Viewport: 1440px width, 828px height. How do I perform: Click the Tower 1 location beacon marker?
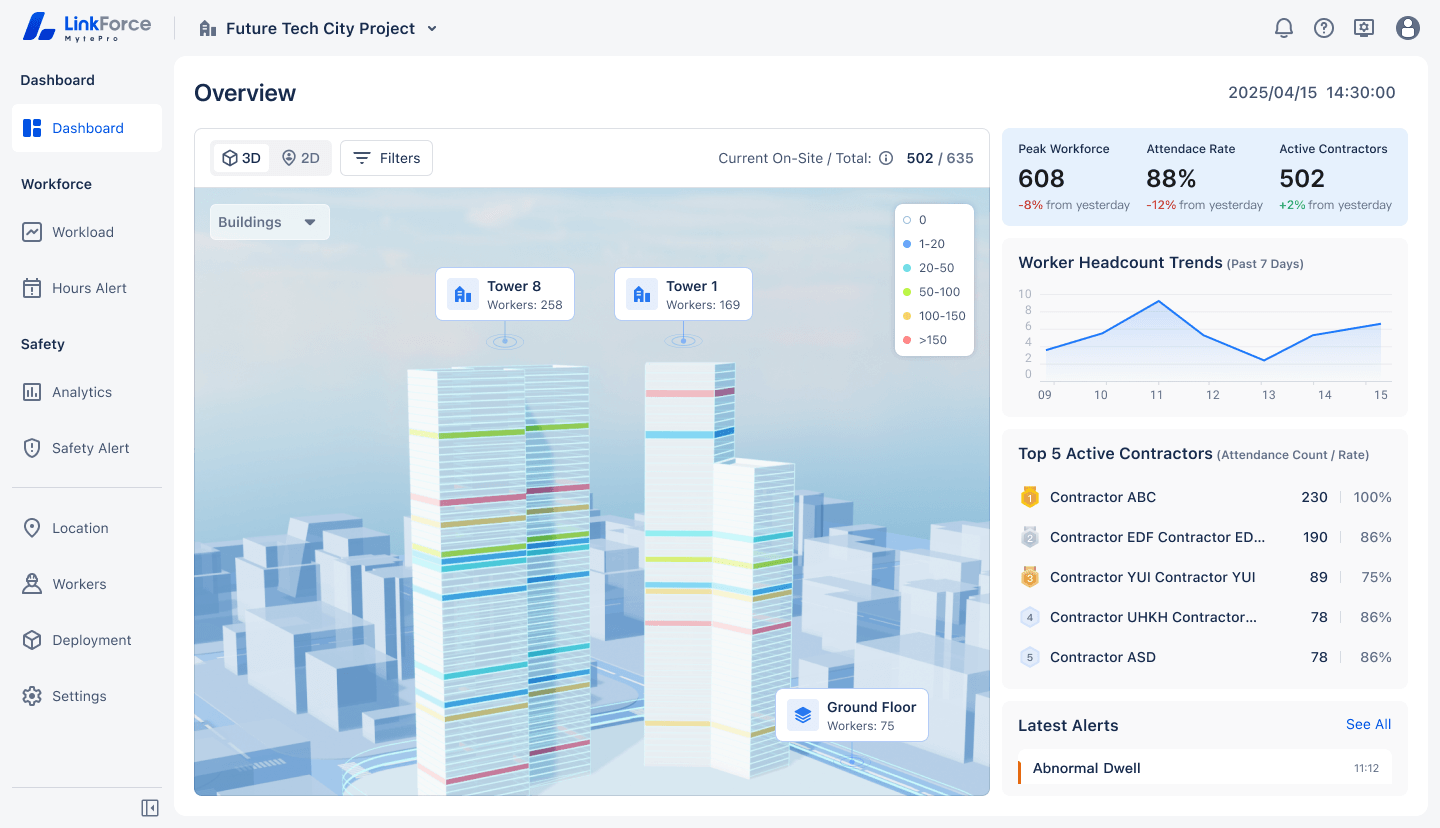pyautogui.click(x=683, y=341)
